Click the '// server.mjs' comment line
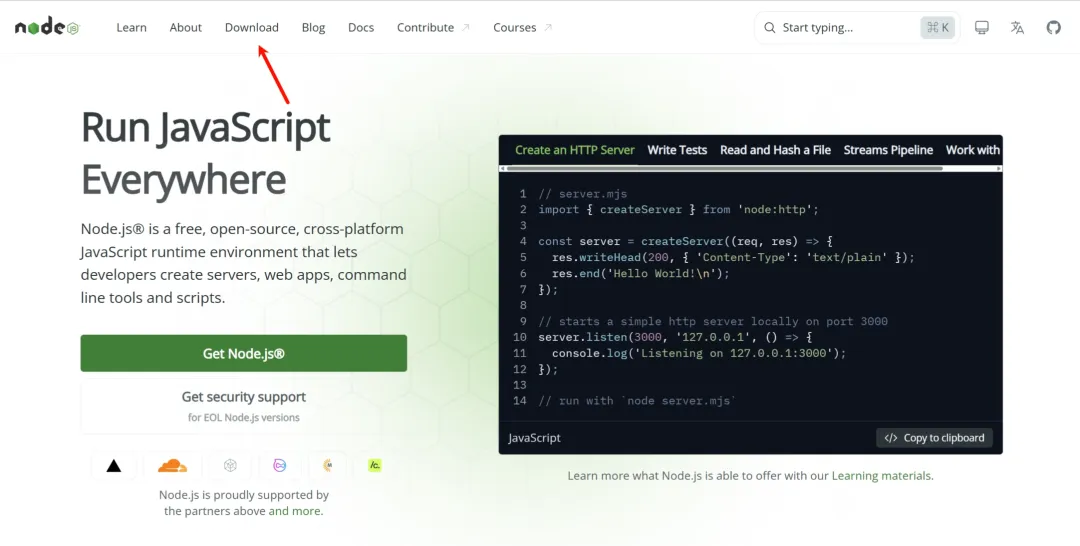This screenshot has width=1080, height=546. coord(583,194)
